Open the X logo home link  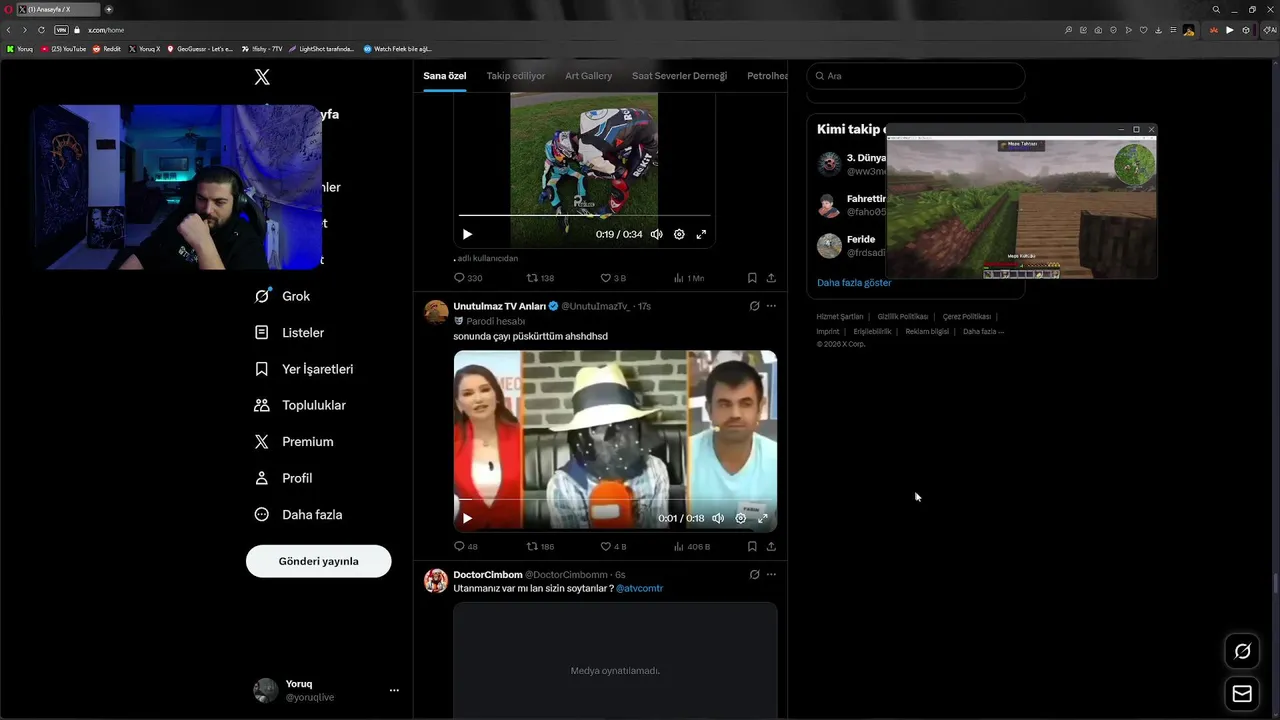[x=262, y=77]
